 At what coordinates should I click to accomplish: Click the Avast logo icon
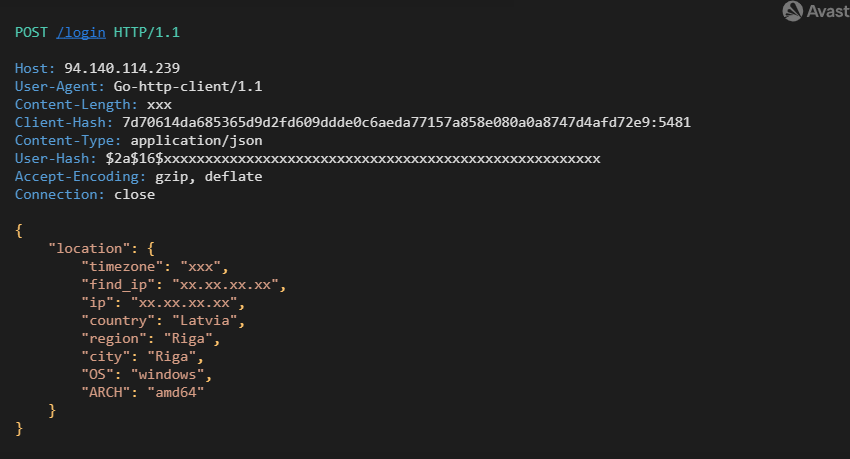(x=792, y=11)
